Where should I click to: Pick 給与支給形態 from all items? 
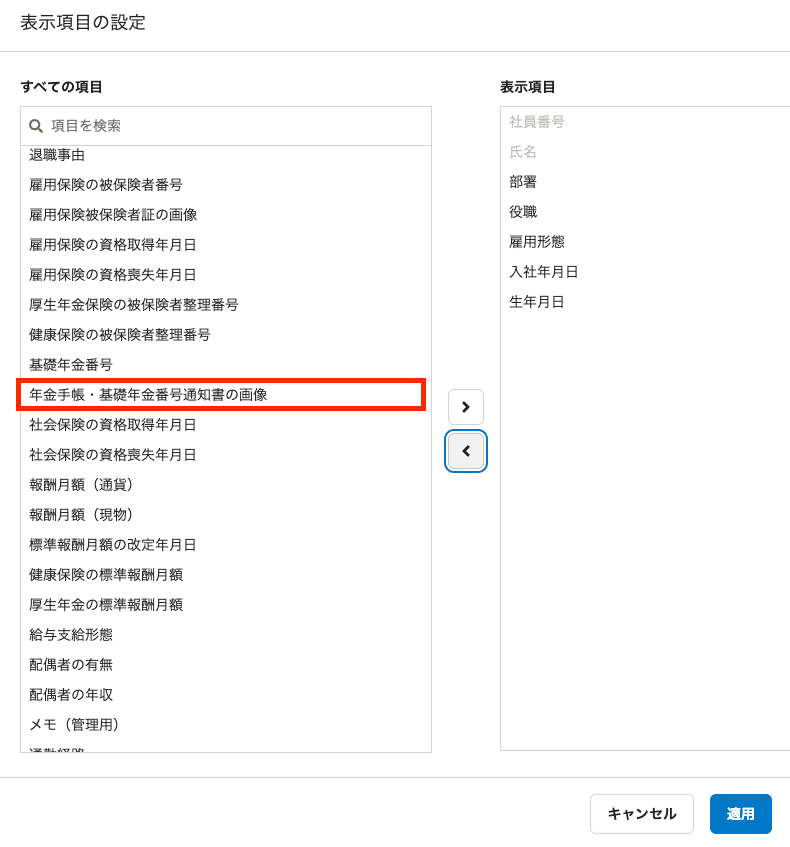(226, 634)
